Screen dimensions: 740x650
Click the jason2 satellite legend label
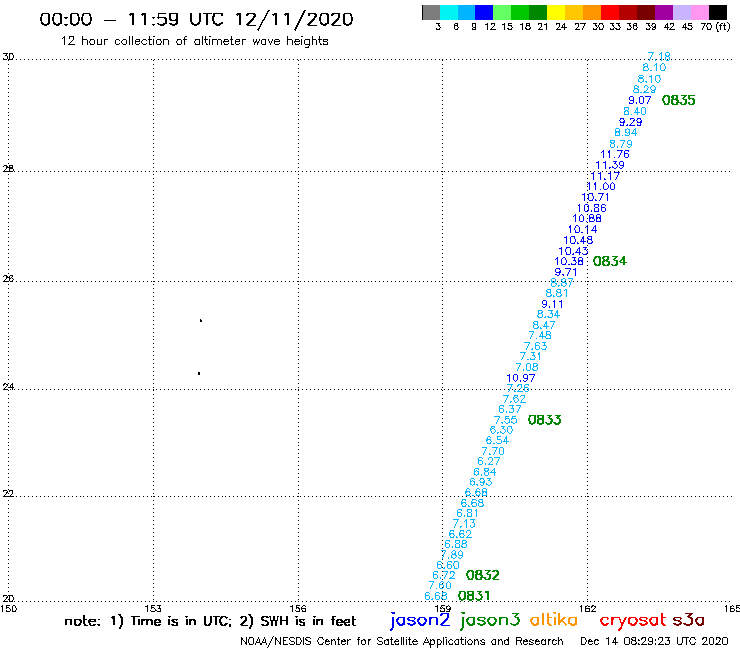pos(420,620)
